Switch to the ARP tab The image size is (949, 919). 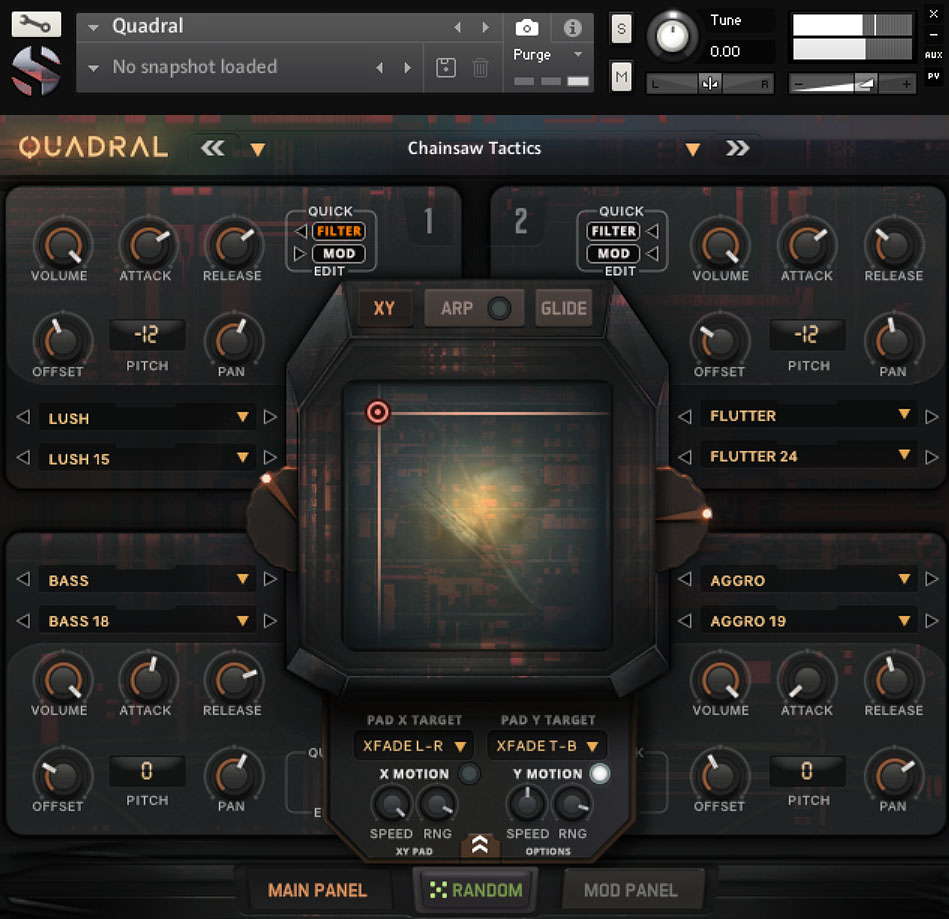(x=456, y=308)
